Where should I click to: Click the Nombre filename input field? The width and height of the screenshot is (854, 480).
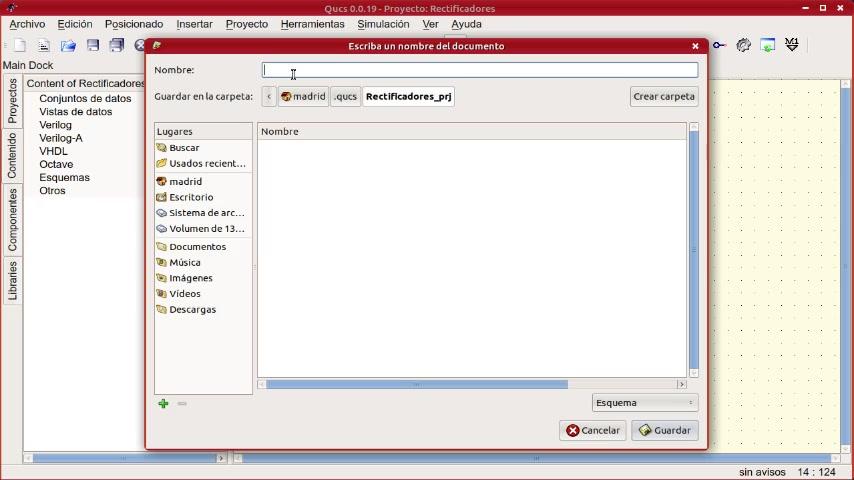pos(480,70)
